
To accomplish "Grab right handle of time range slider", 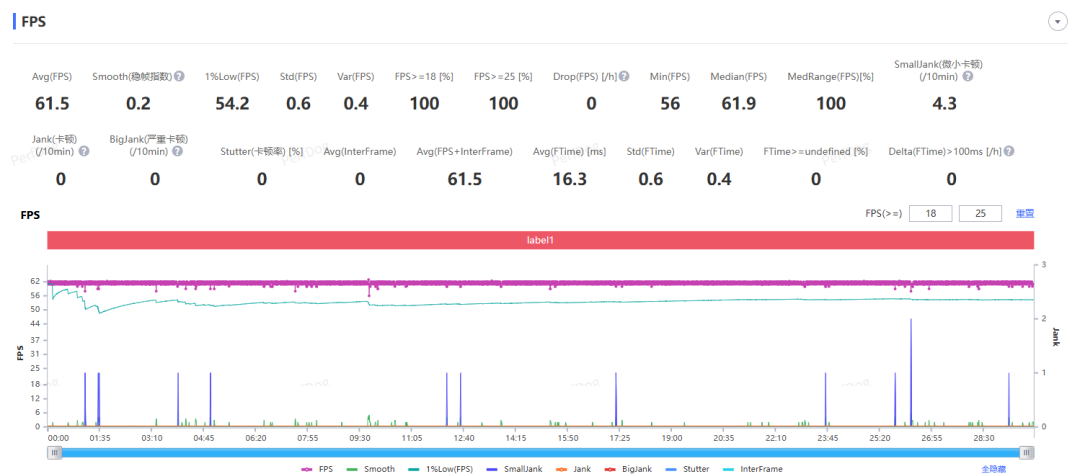I will pyautogui.click(x=1027, y=452).
